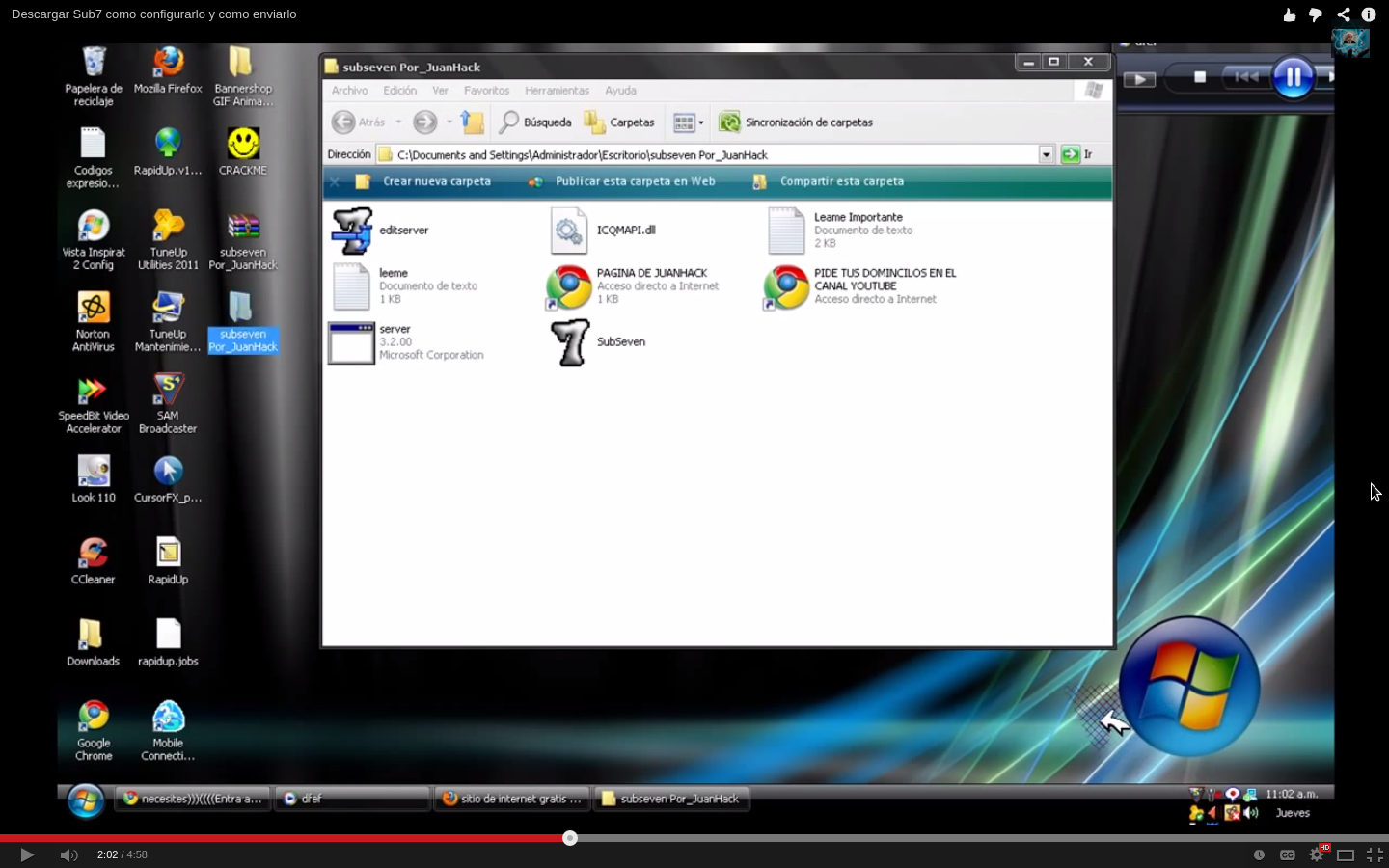
Task: Select TuneUp Utilities 2011 desktop icon
Action: tap(168, 240)
